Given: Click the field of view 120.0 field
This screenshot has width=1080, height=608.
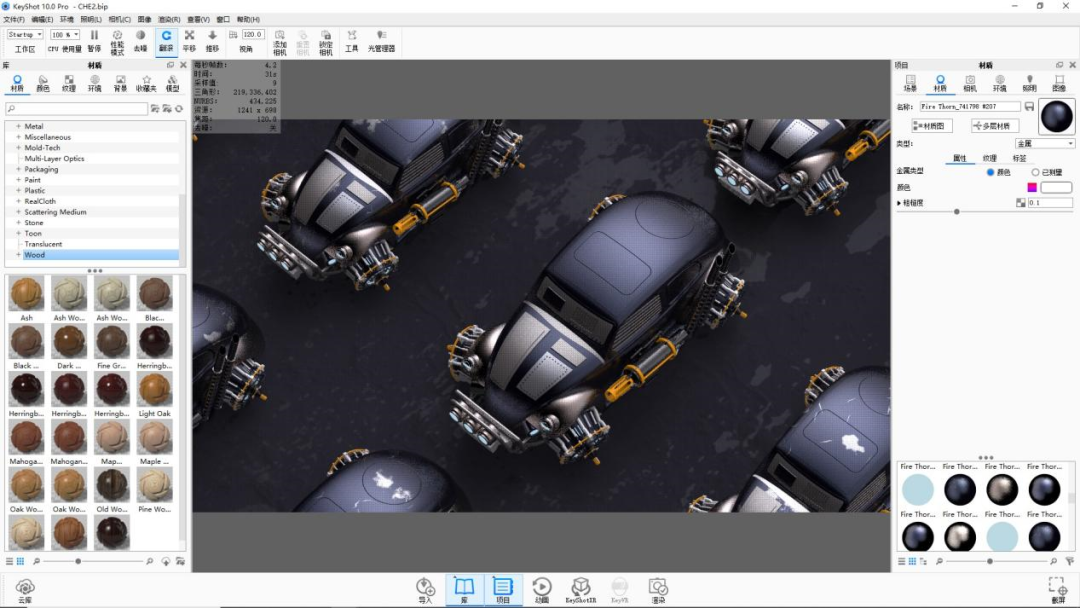Looking at the screenshot, I should (x=252, y=34).
